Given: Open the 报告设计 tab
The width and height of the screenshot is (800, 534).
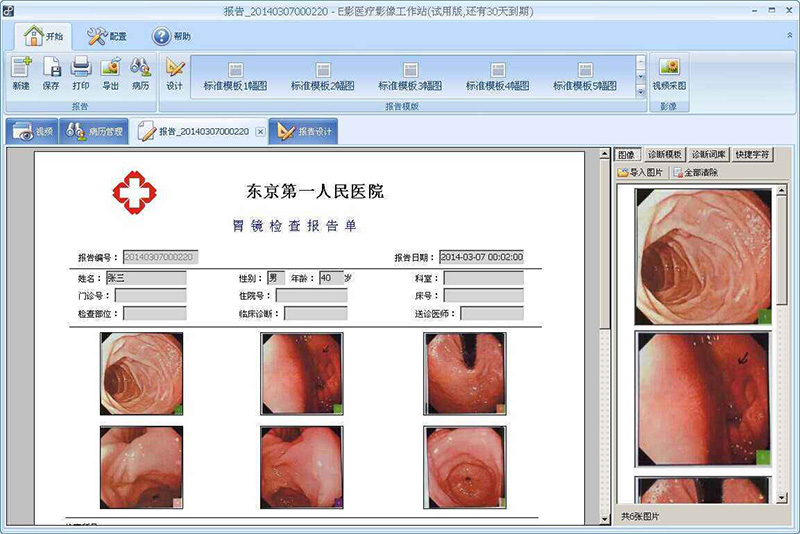Looking at the screenshot, I should (303, 132).
